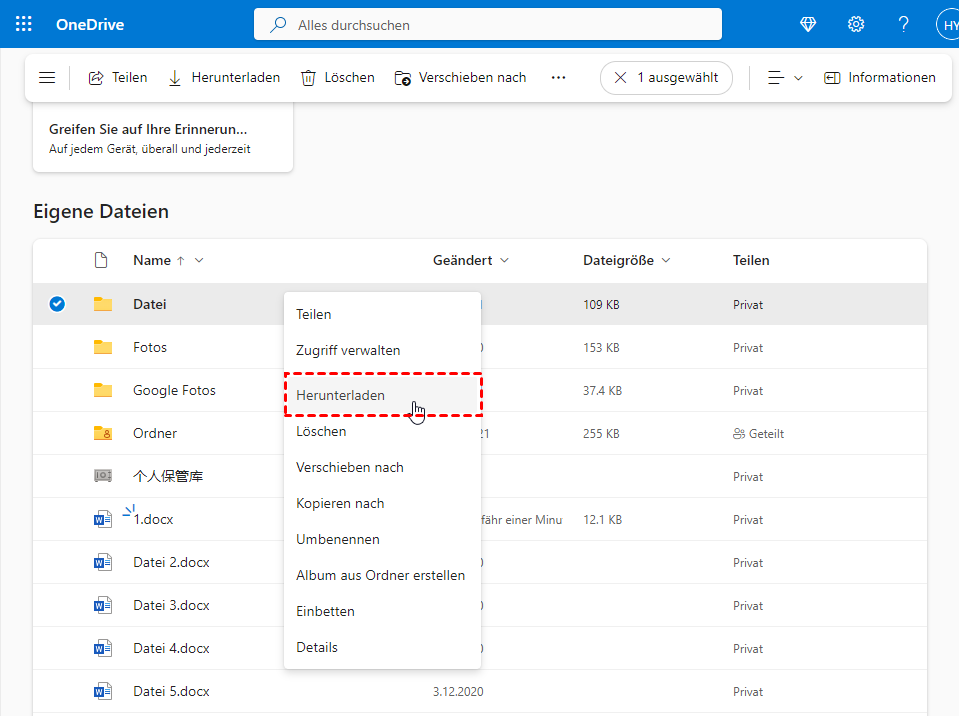Click the personal vault safe icon
Image resolution: width=959 pixels, height=716 pixels.
tap(103, 476)
